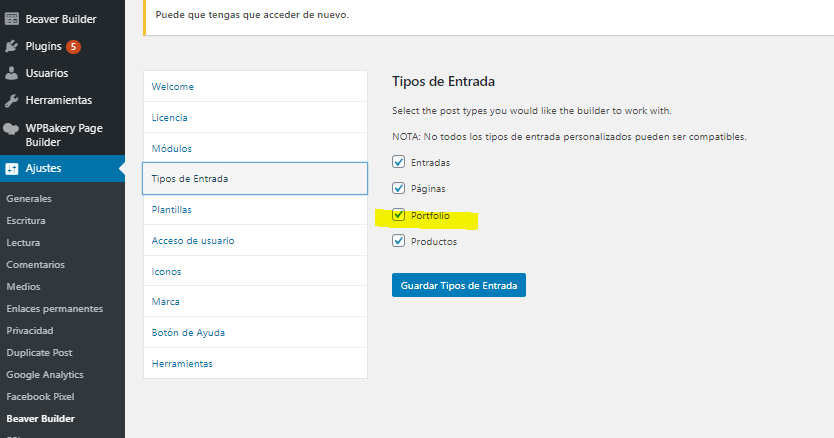Disable the Productos checkbox
834x438 pixels.
pyautogui.click(x=398, y=241)
